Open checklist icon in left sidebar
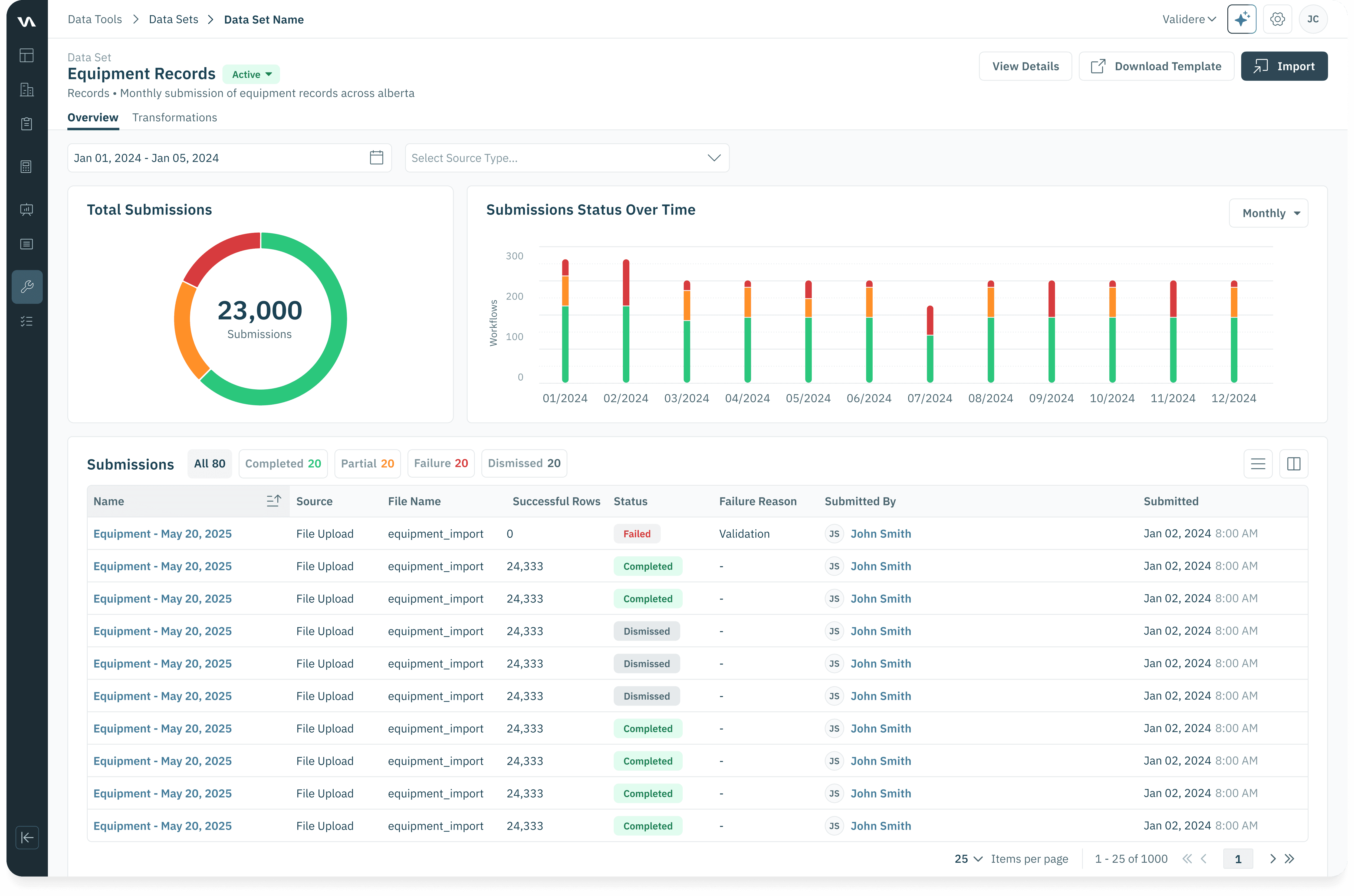Viewport: 1354px width, 896px height. (x=27, y=321)
